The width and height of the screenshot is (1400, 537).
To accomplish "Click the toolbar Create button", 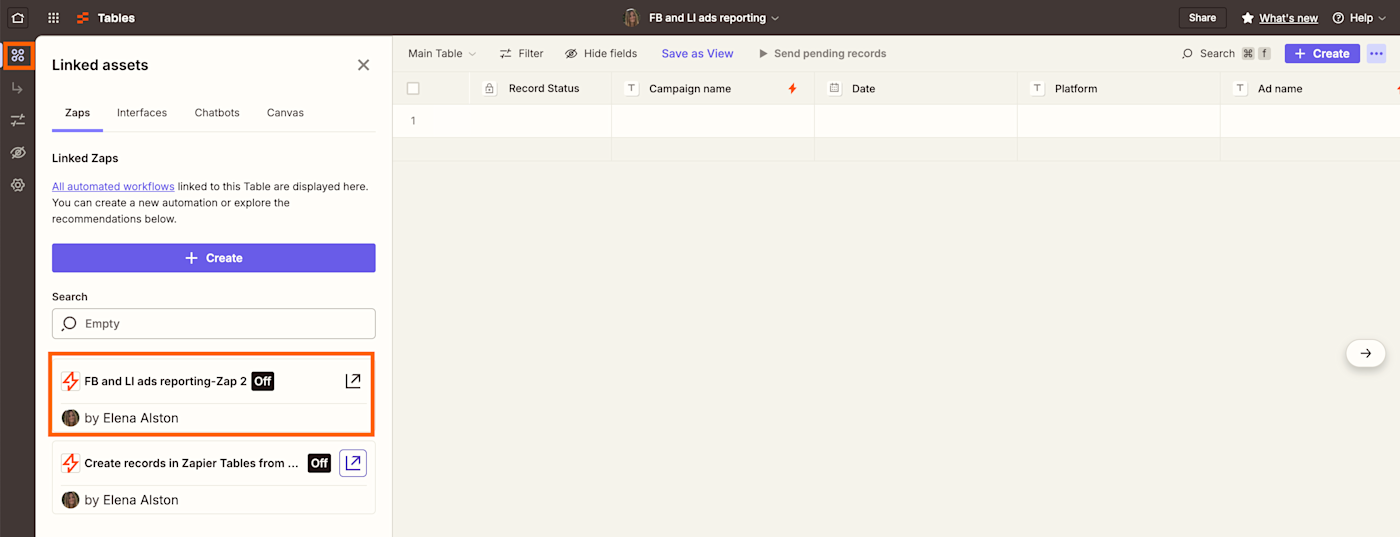I will (x=1322, y=54).
